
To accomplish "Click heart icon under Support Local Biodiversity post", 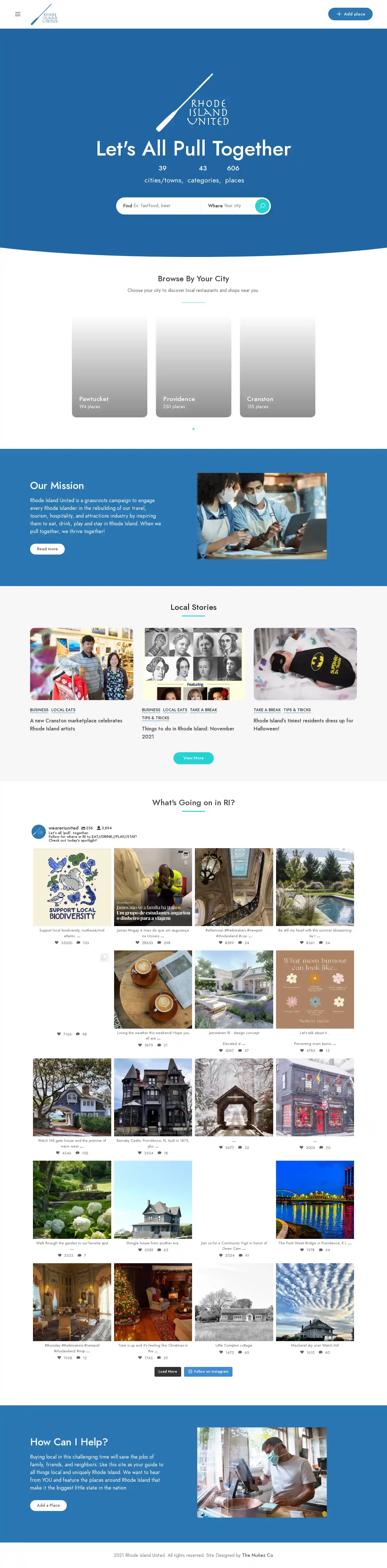I will pyautogui.click(x=57, y=942).
